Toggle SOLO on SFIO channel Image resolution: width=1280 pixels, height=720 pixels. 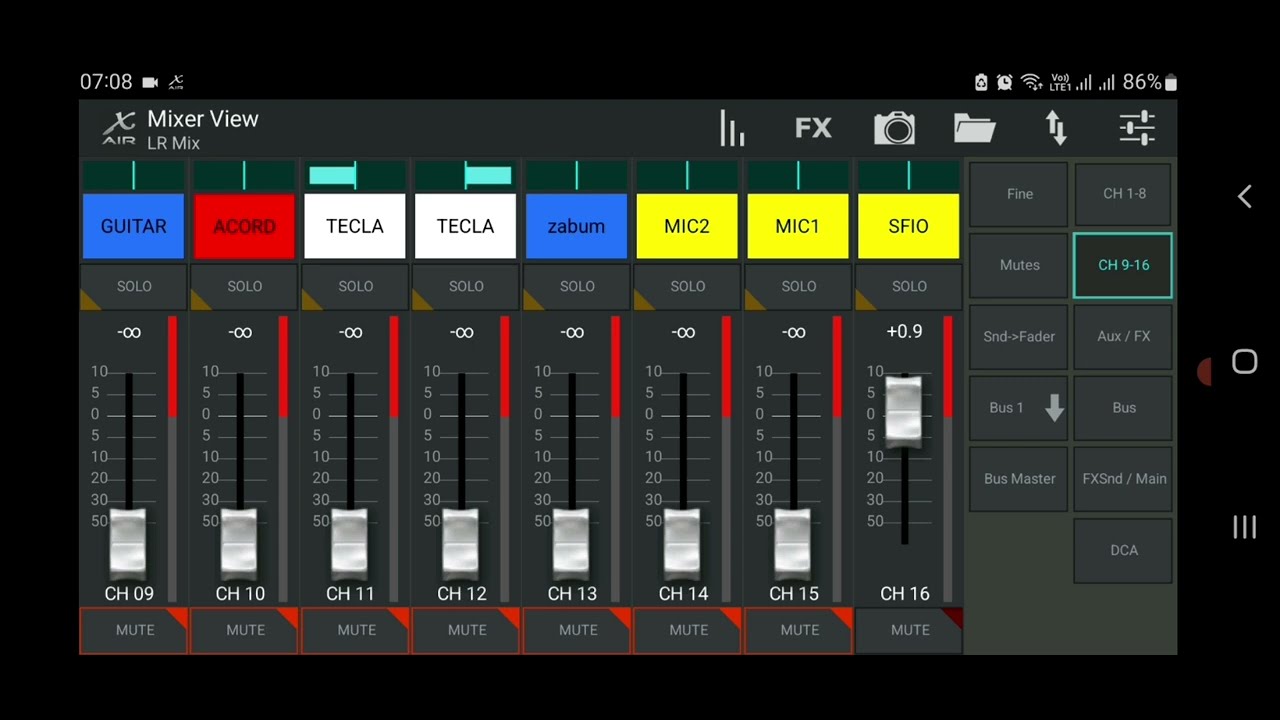pos(909,287)
